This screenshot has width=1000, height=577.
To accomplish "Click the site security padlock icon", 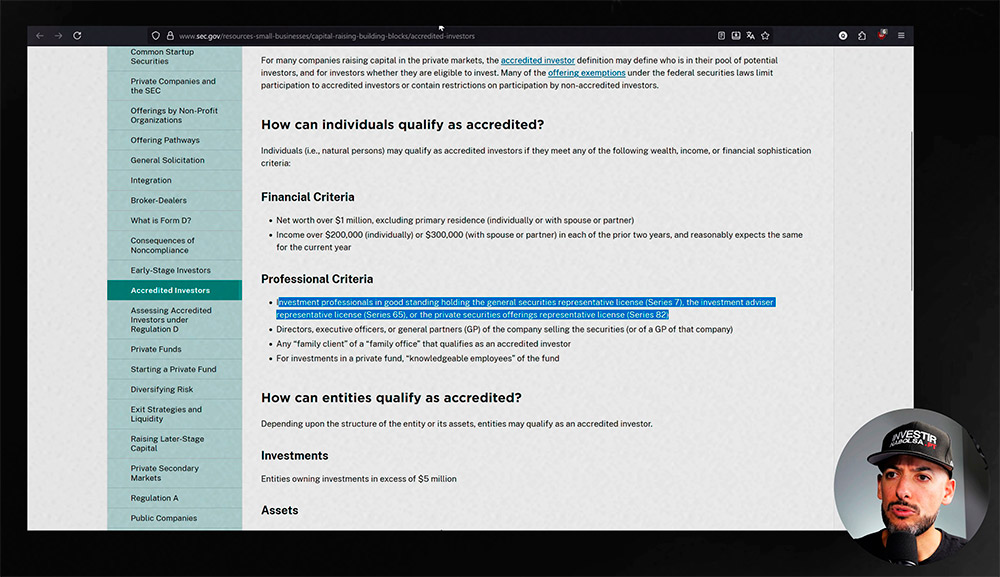I will click(x=170, y=36).
